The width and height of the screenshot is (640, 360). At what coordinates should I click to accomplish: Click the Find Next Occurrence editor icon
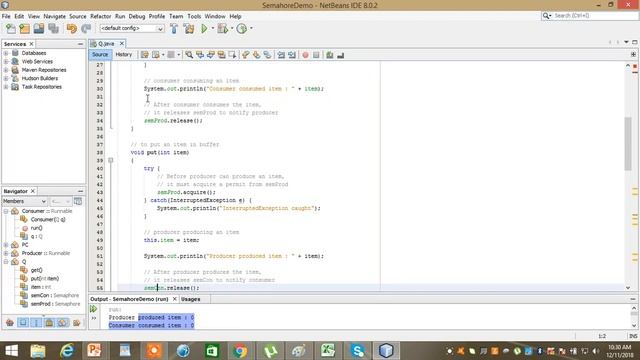coord(211,55)
